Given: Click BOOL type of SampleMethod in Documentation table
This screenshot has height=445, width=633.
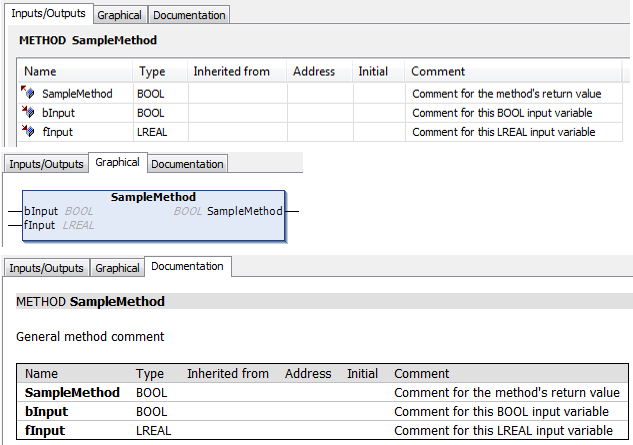Looking at the screenshot, I should [151, 393].
